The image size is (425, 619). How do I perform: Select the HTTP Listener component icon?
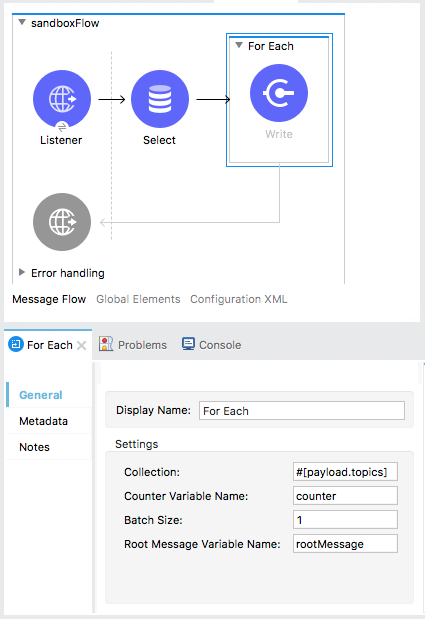[62, 99]
